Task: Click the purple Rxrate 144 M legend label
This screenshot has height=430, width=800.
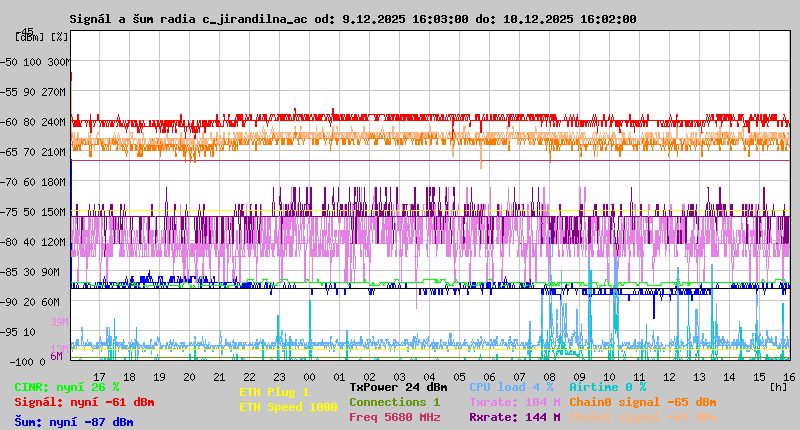Action: click(x=514, y=417)
